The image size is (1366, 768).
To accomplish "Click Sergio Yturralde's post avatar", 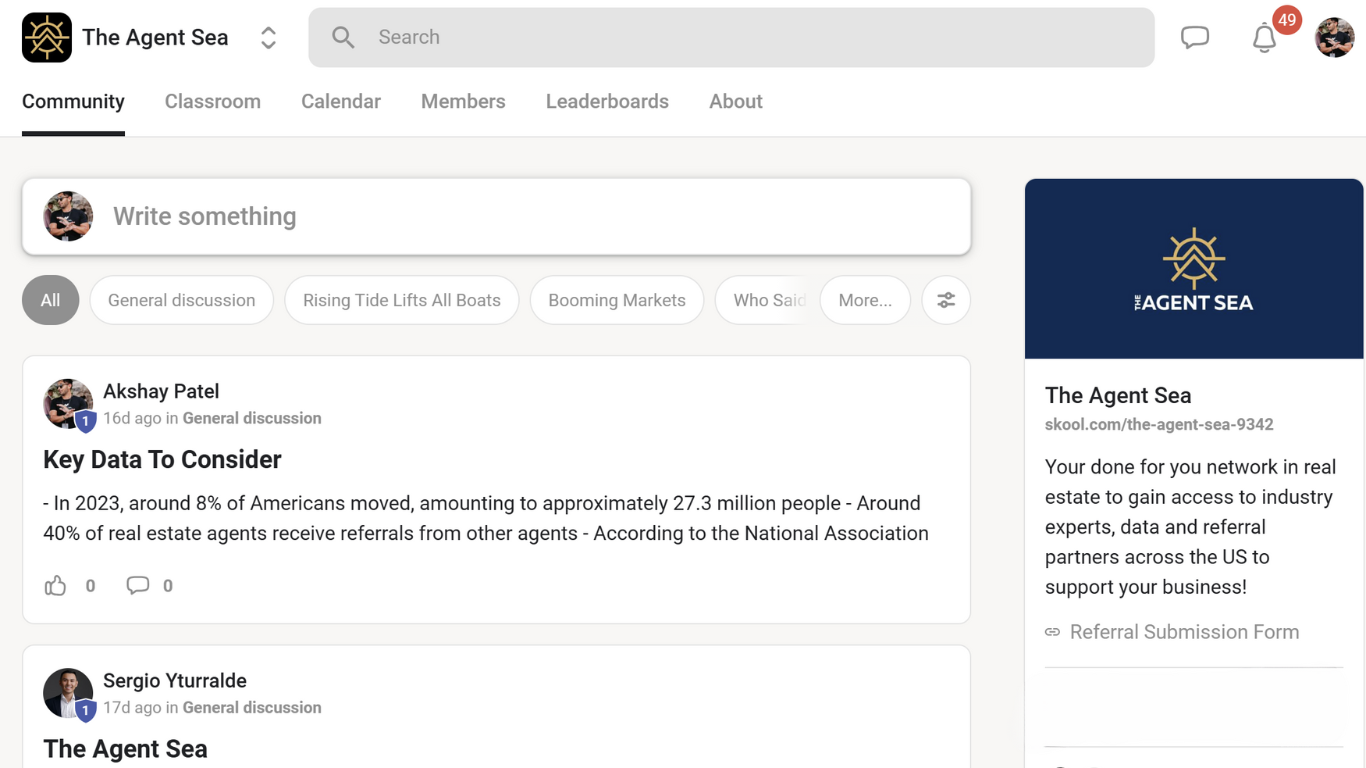I will 68,693.
